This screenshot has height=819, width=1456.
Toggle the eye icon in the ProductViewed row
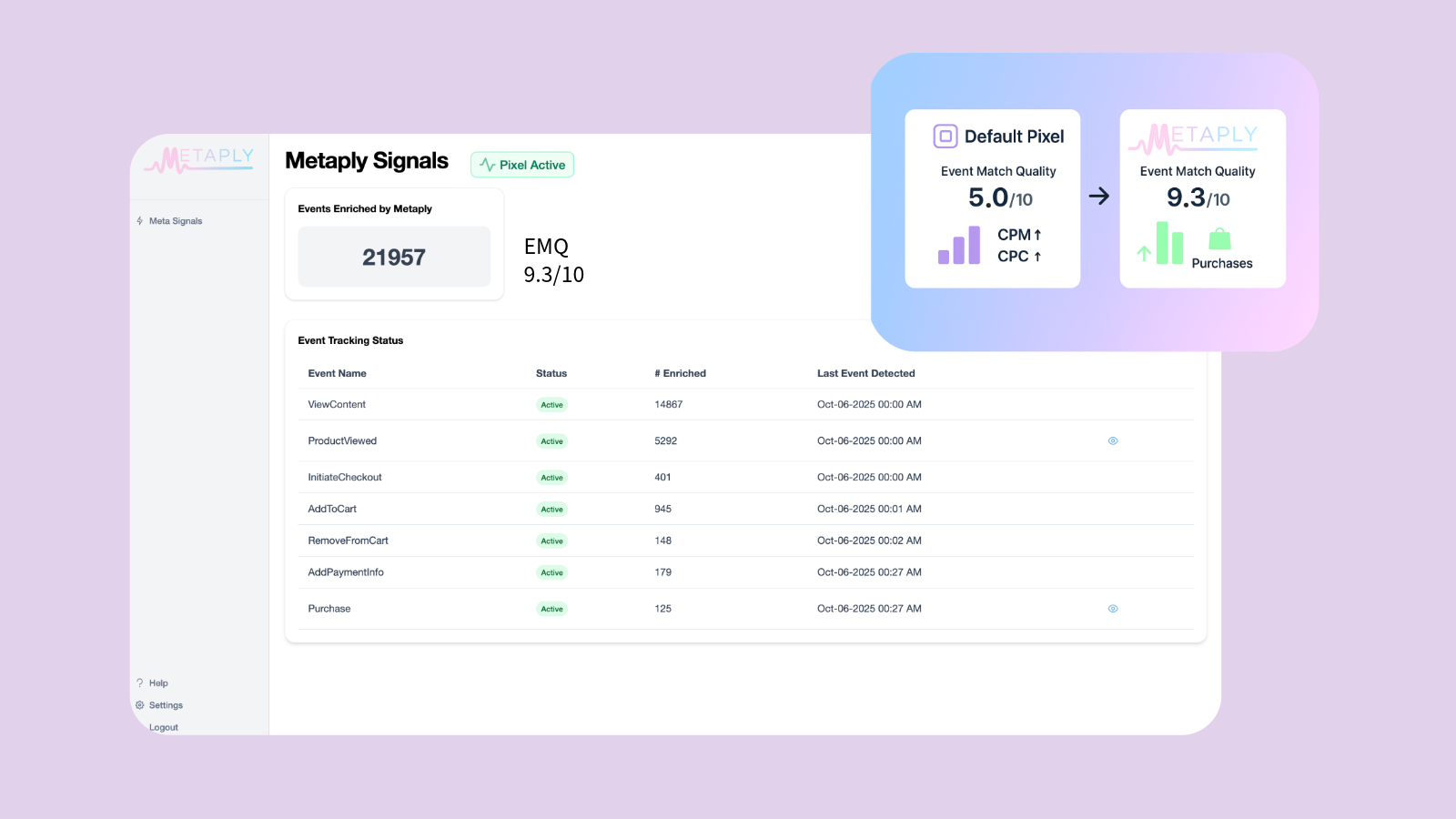coord(1113,441)
